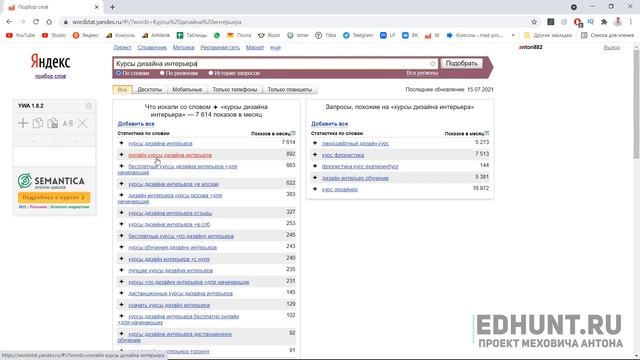This screenshot has height=360, width=640.
Task: Open Telegram bookmark
Action: [x=358, y=36]
